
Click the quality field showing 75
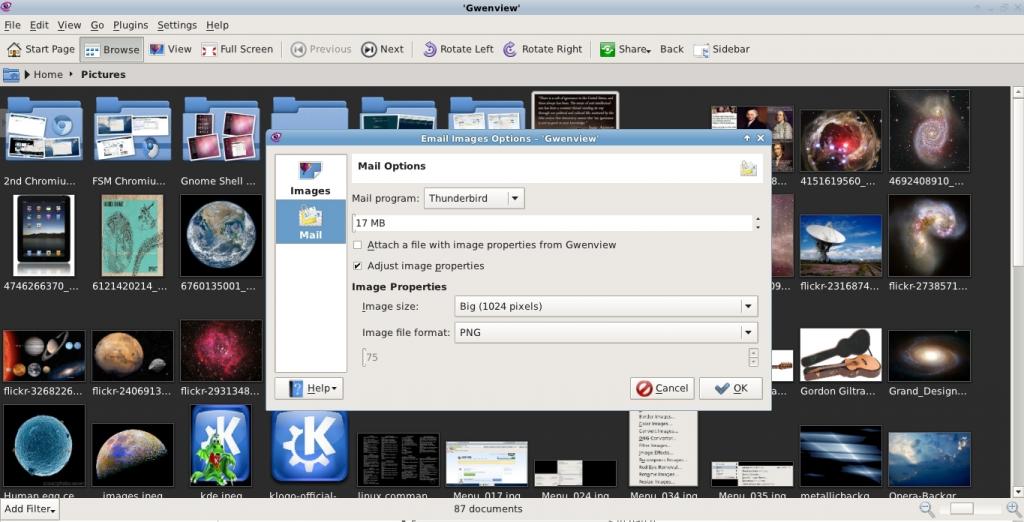[555, 357]
